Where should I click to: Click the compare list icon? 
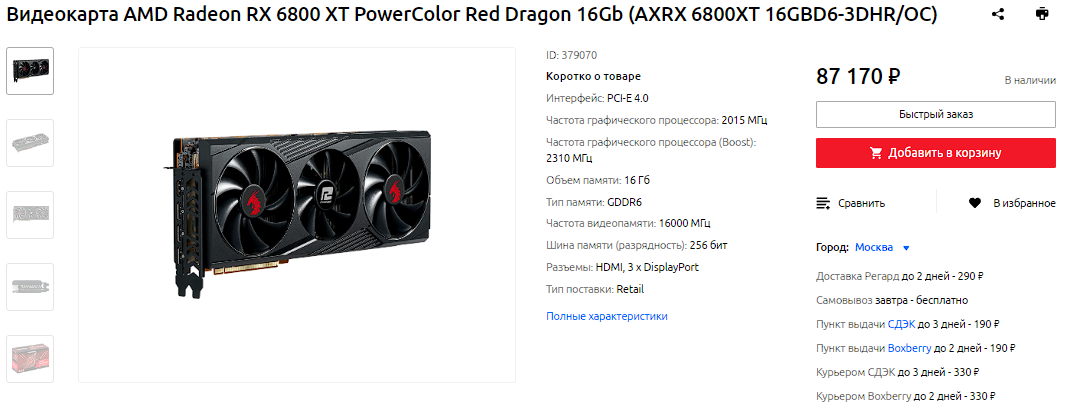pyautogui.click(x=822, y=203)
